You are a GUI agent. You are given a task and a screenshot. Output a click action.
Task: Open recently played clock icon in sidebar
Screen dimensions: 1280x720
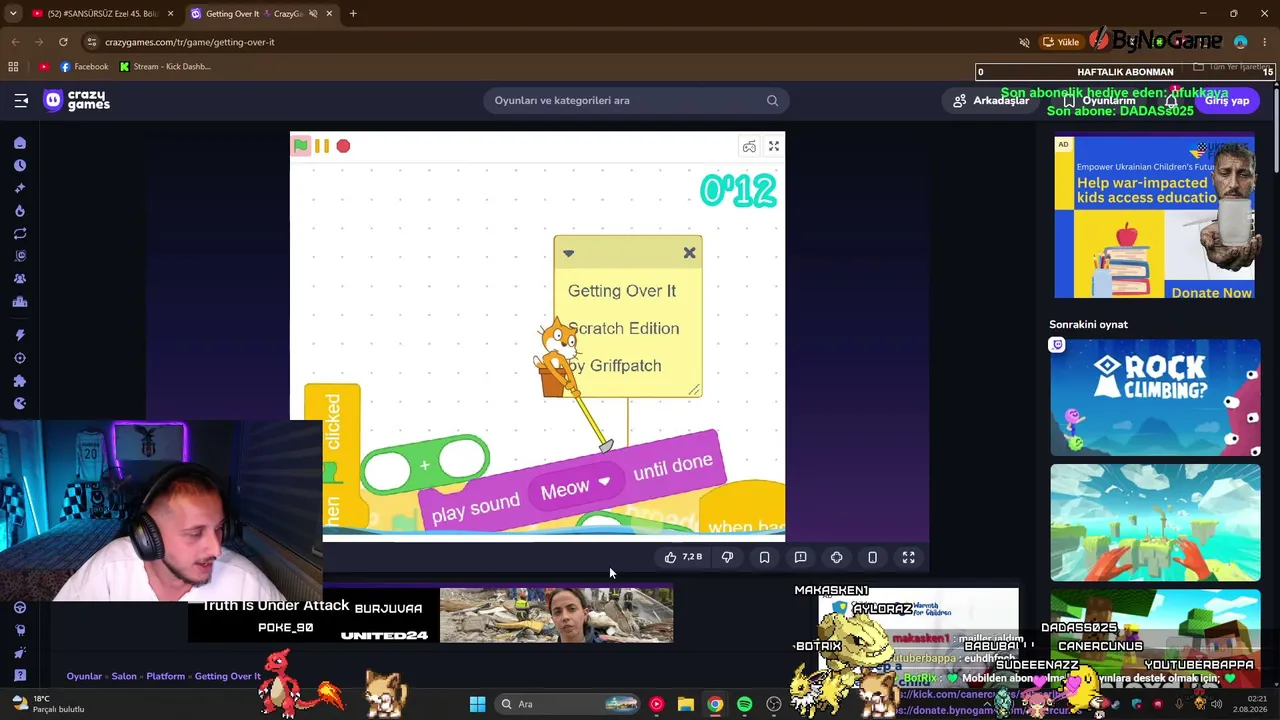20,166
